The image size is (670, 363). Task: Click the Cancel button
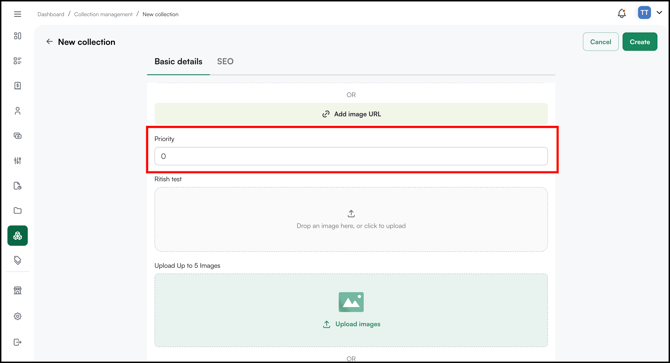(601, 42)
